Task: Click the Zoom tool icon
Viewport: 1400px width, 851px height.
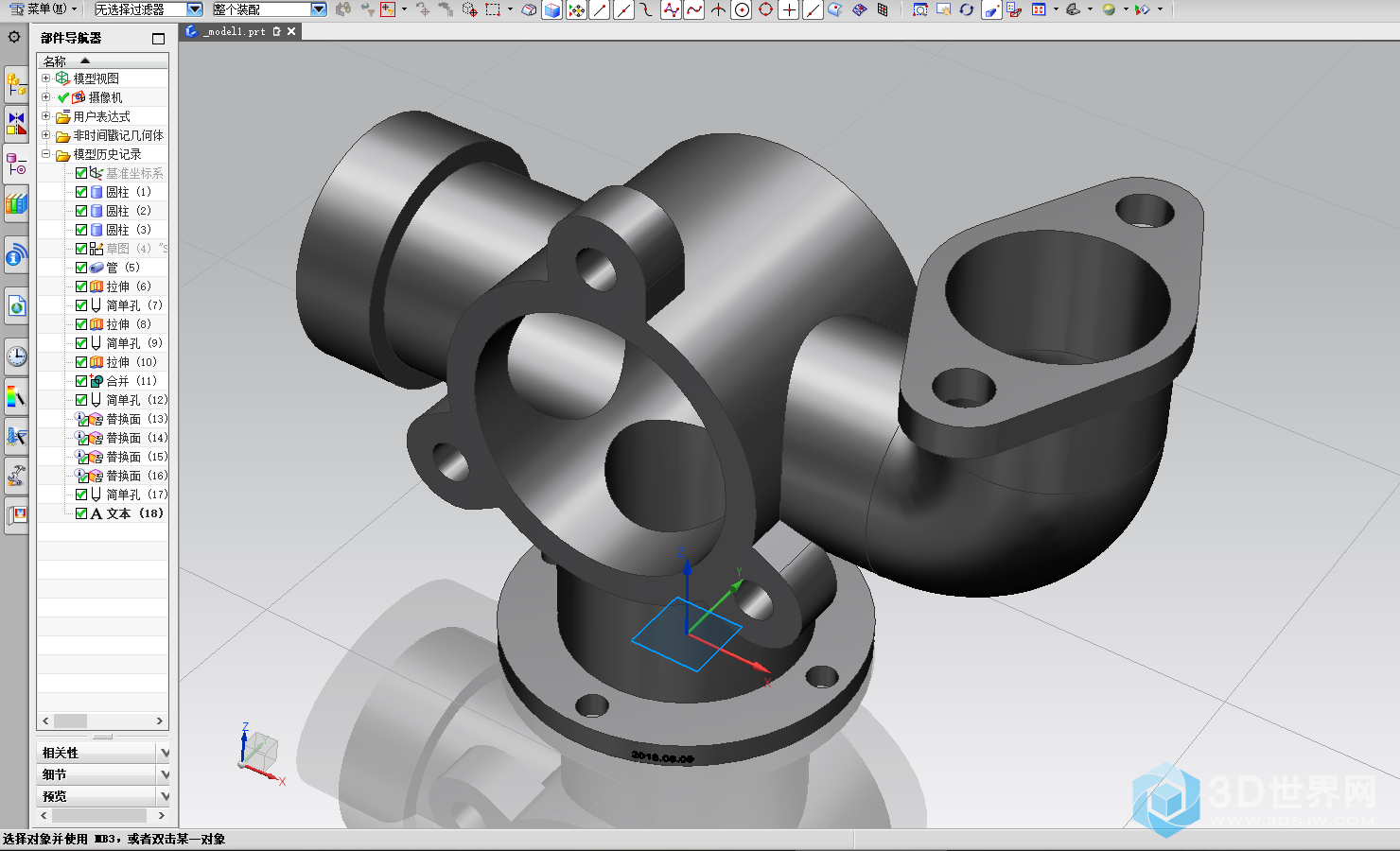Action: [919, 9]
